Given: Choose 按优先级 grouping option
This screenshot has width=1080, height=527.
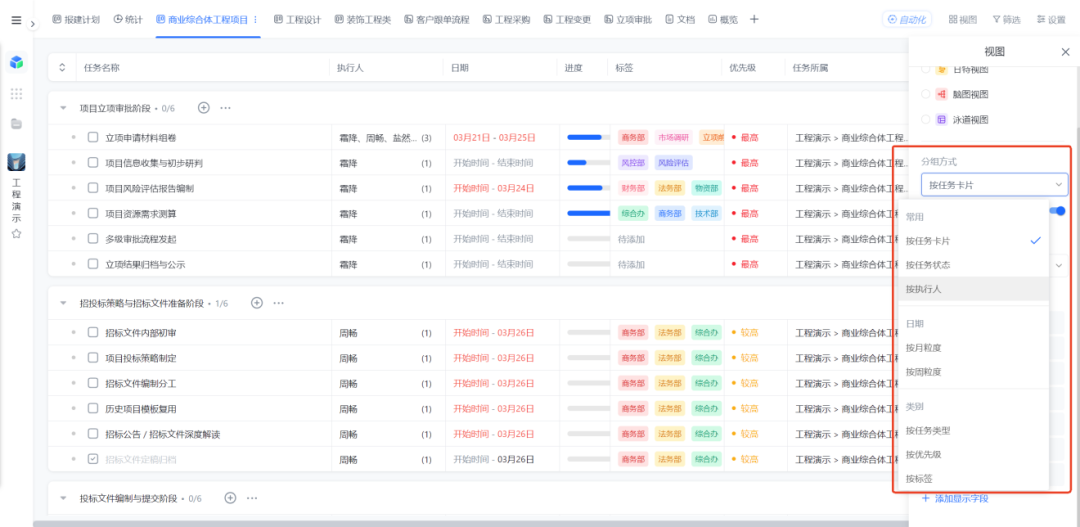Looking at the screenshot, I should click(974, 455).
